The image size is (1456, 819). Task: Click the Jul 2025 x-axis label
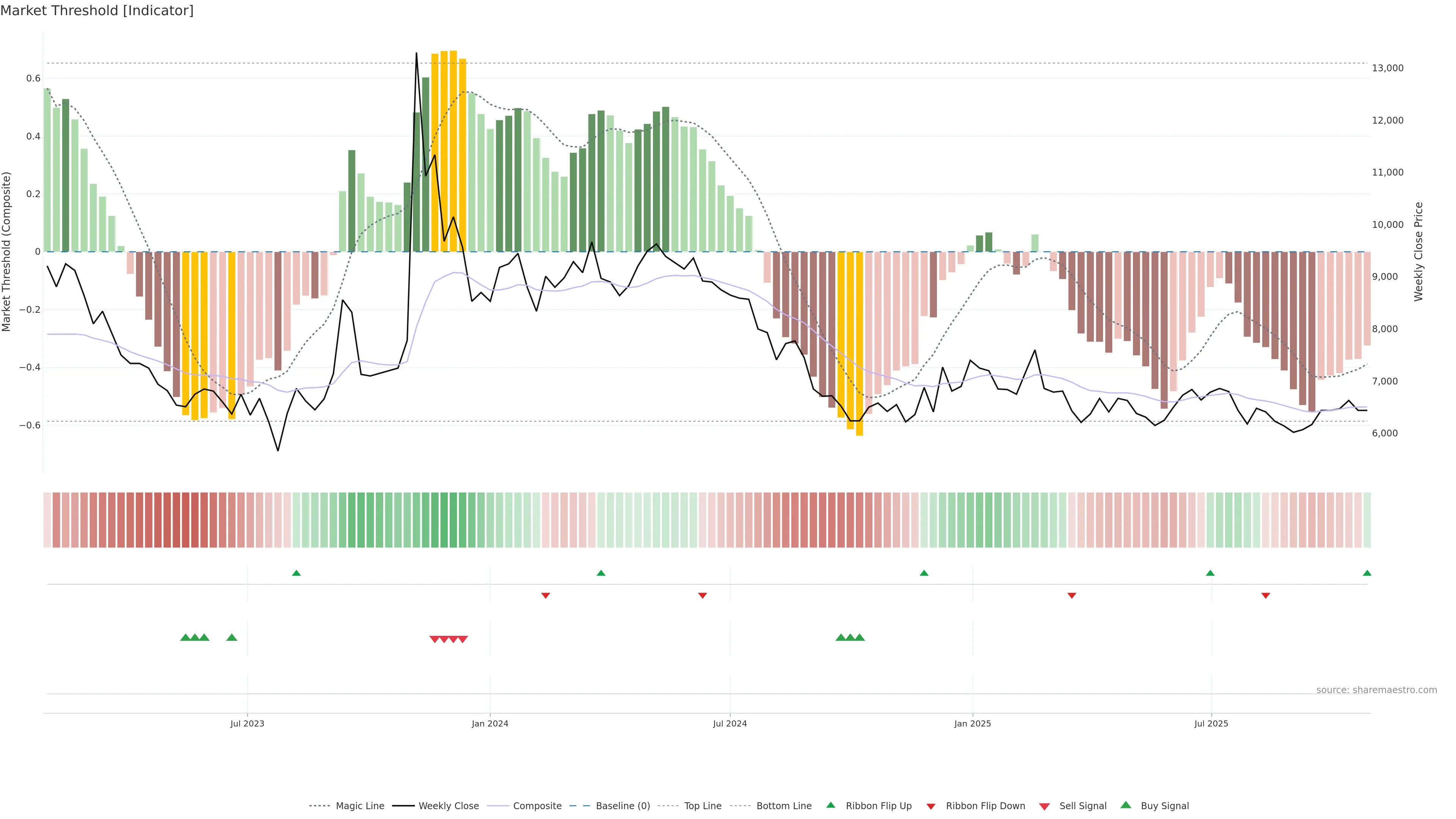tap(1211, 723)
